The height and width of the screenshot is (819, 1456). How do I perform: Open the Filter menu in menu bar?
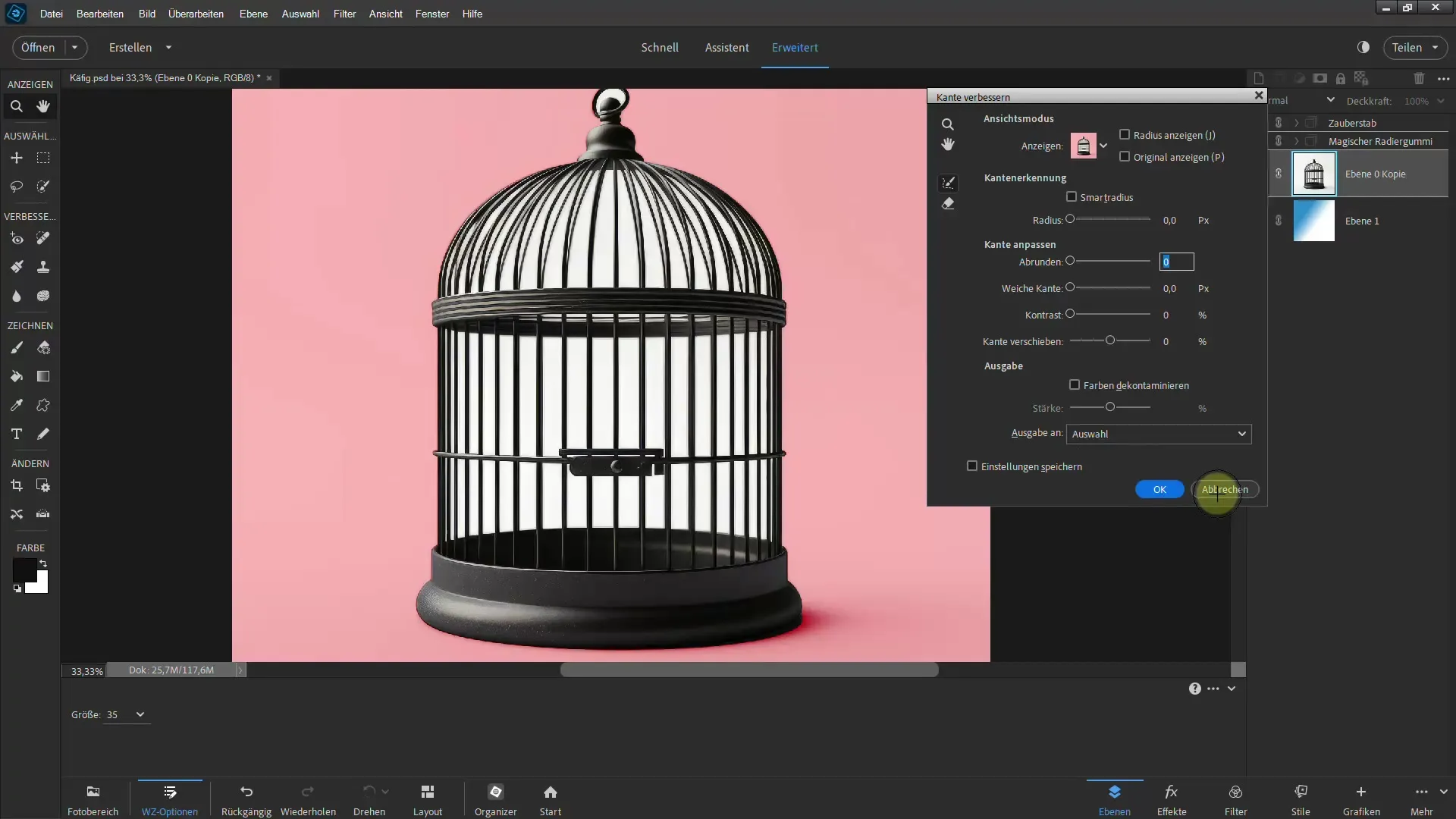click(x=344, y=14)
